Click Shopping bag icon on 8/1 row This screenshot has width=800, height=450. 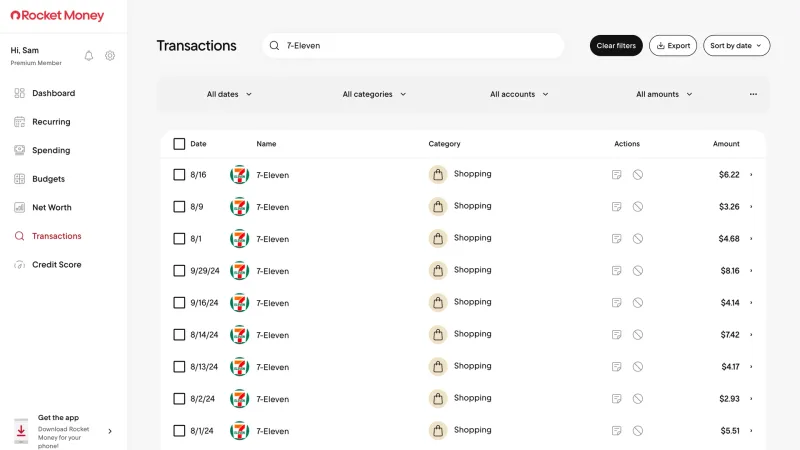tap(438, 239)
